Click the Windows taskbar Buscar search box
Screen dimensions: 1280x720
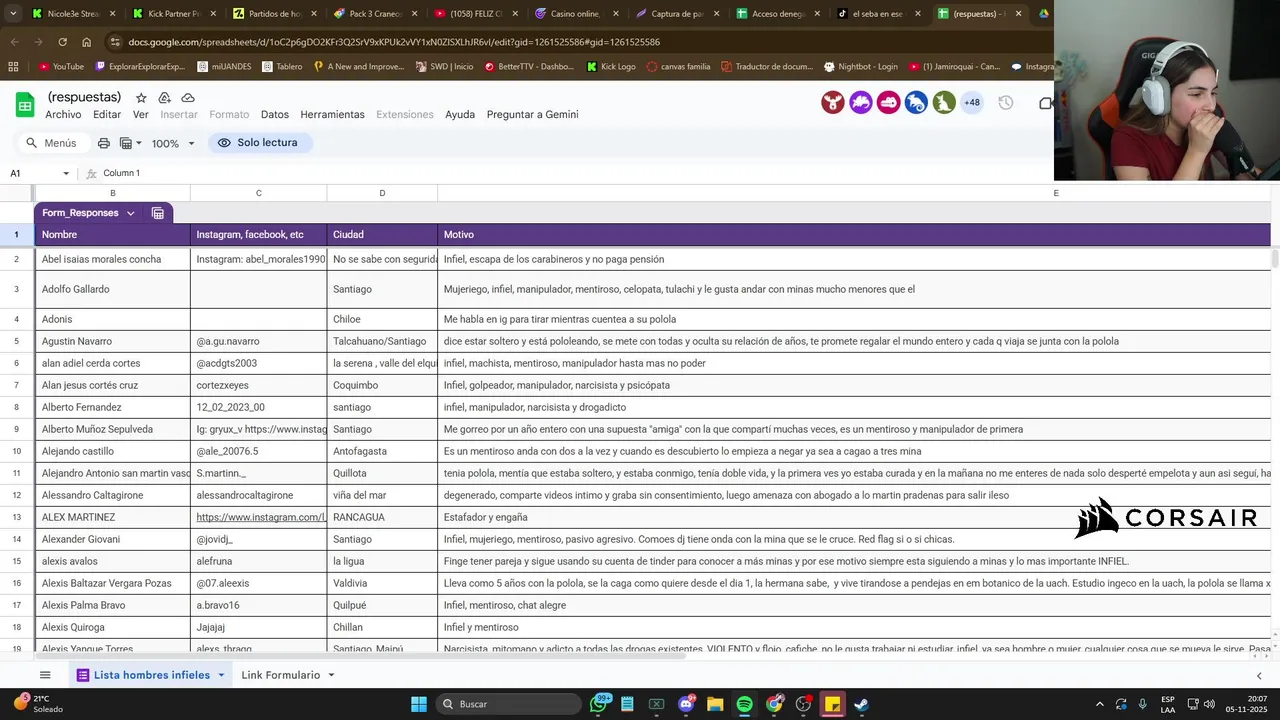pyautogui.click(x=508, y=704)
